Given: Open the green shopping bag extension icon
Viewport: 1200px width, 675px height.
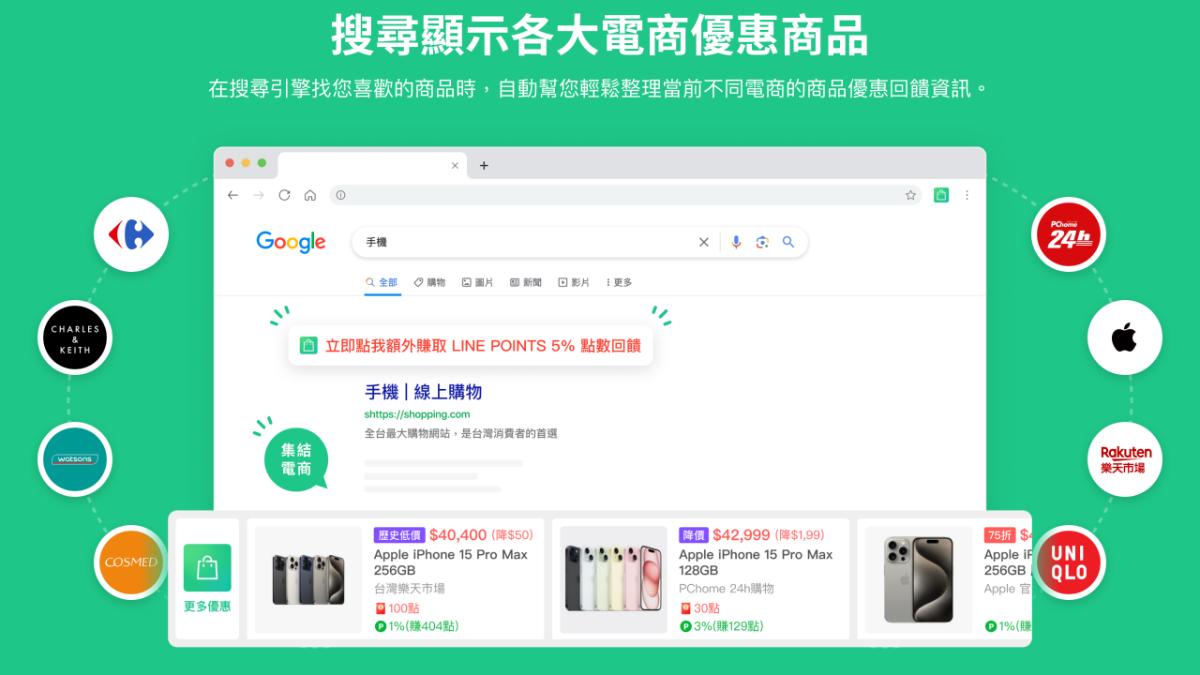Looking at the screenshot, I should click(x=941, y=195).
